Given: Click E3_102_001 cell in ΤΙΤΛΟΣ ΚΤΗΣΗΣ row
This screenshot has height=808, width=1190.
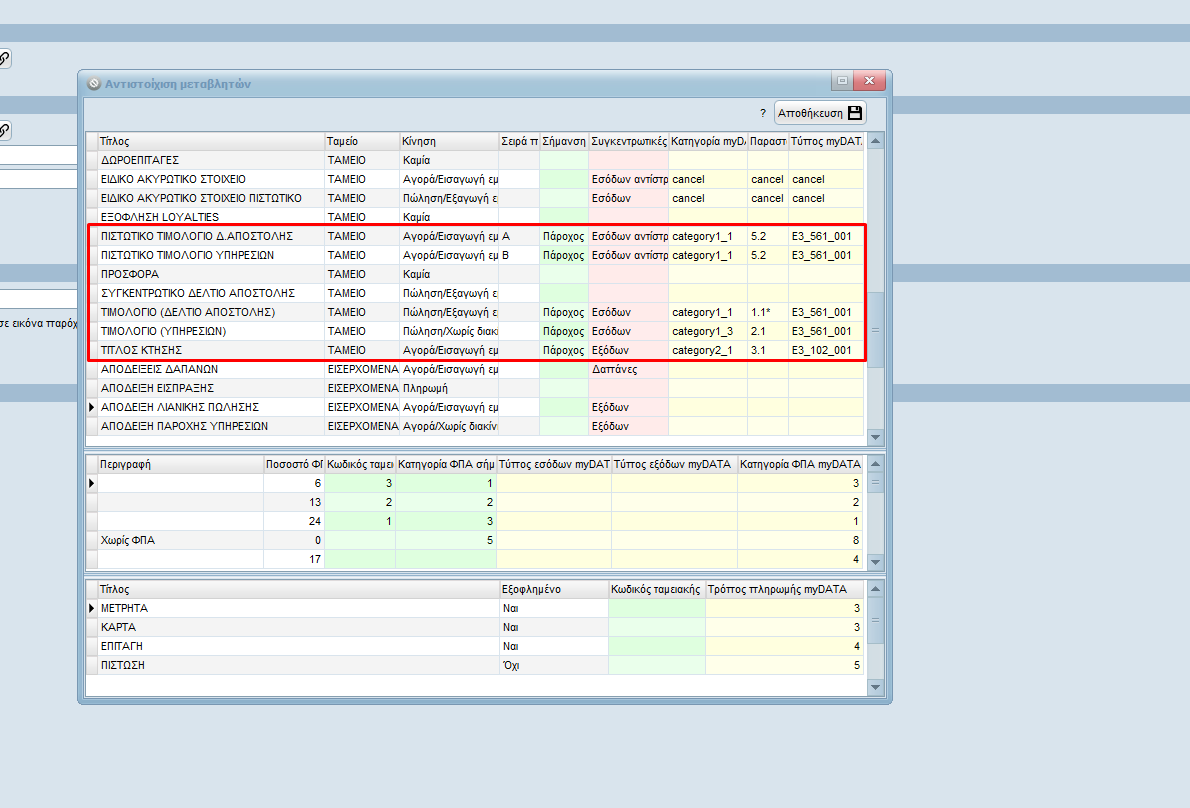Looking at the screenshot, I should (x=826, y=350).
